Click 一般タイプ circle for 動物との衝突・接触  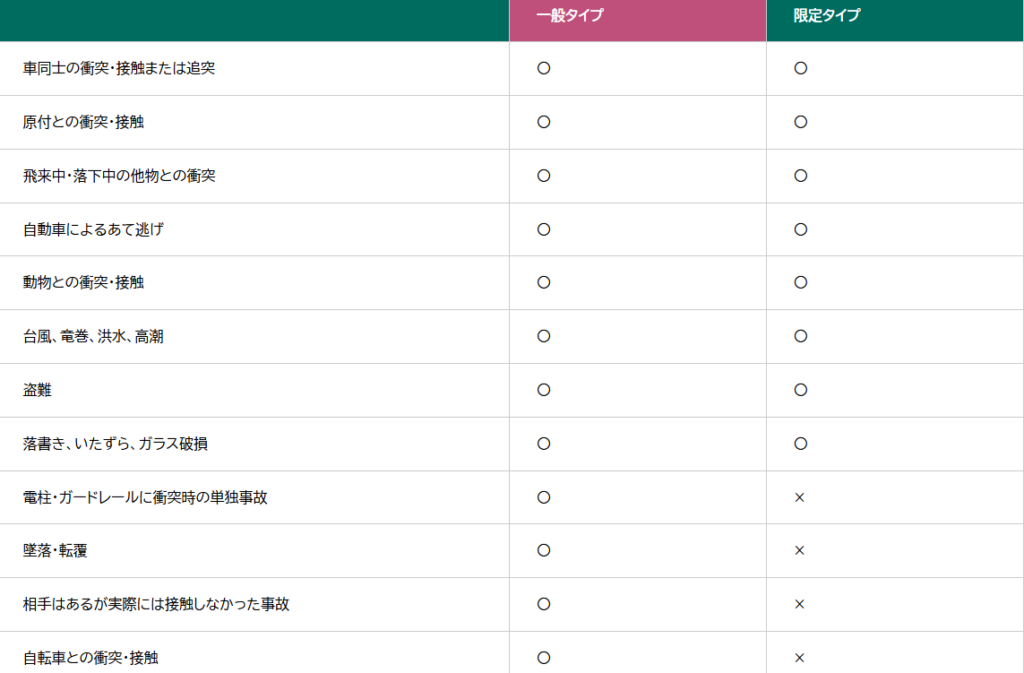pyautogui.click(x=544, y=283)
